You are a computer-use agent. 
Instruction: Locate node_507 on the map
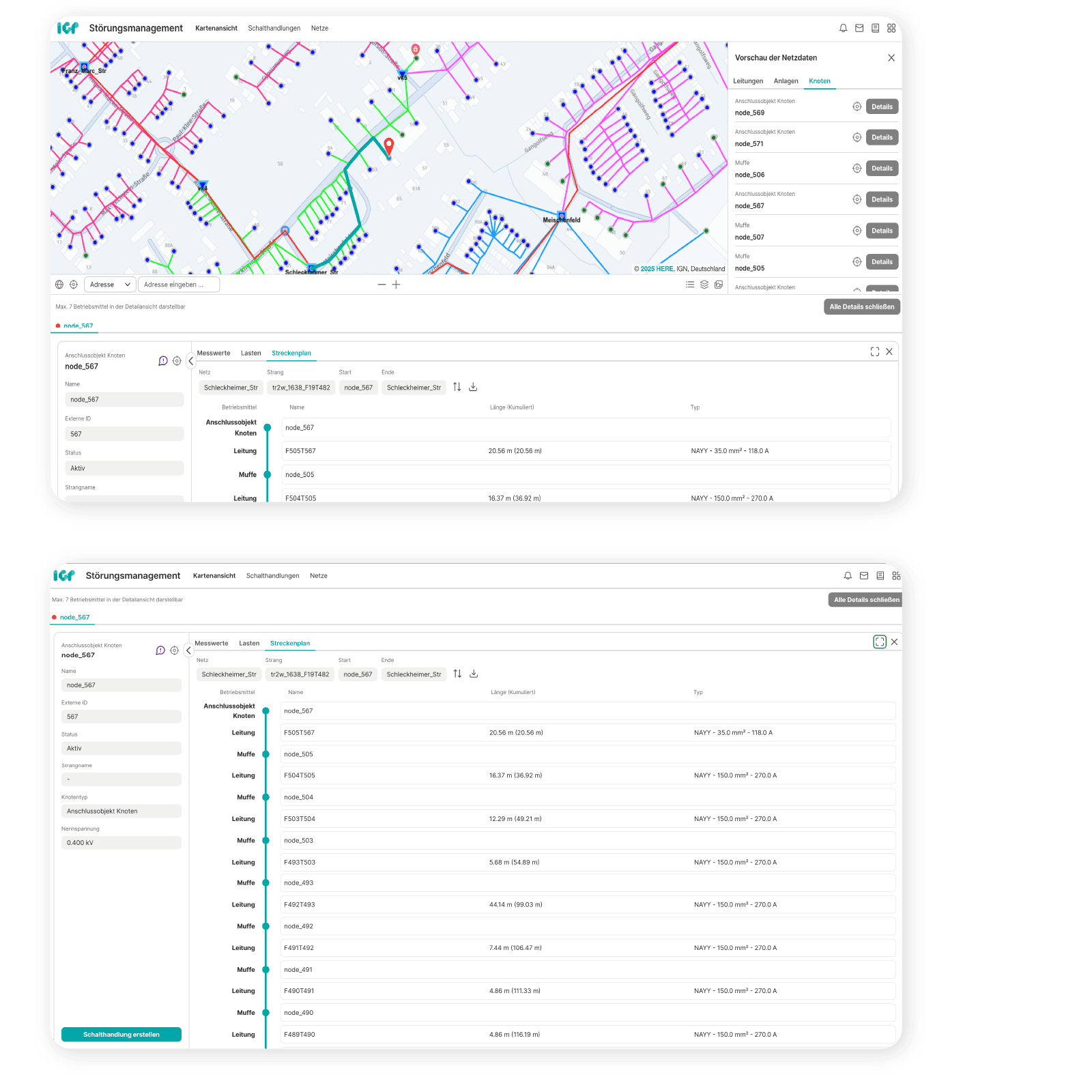point(857,231)
